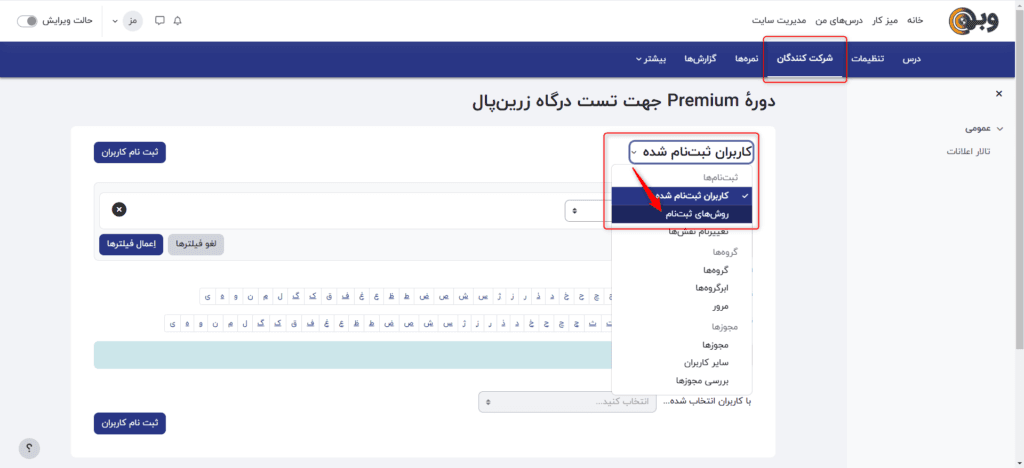Open the help question mark button

(29, 447)
